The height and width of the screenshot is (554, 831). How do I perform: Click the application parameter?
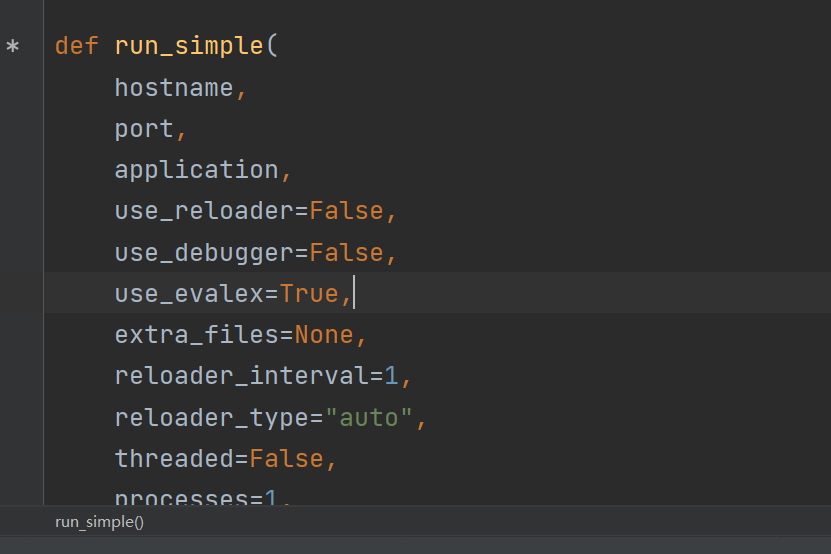196,170
